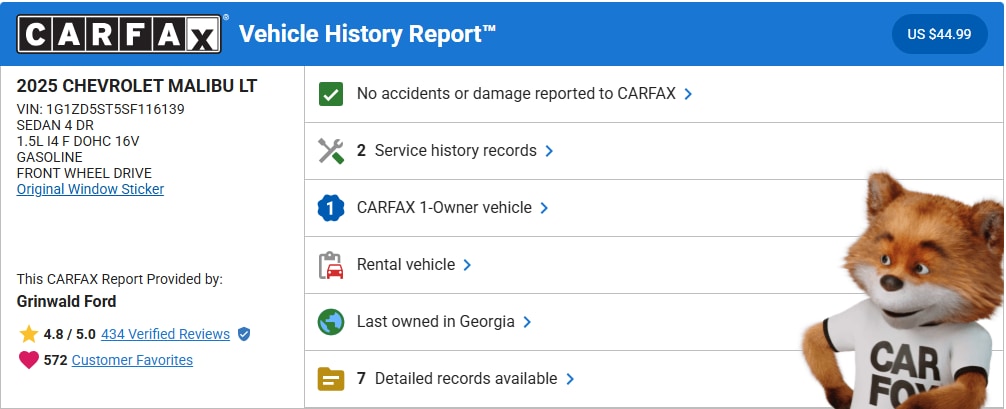This screenshot has height=409, width=1006.
Task: Open the Original Window Sticker link
Action: [90, 189]
